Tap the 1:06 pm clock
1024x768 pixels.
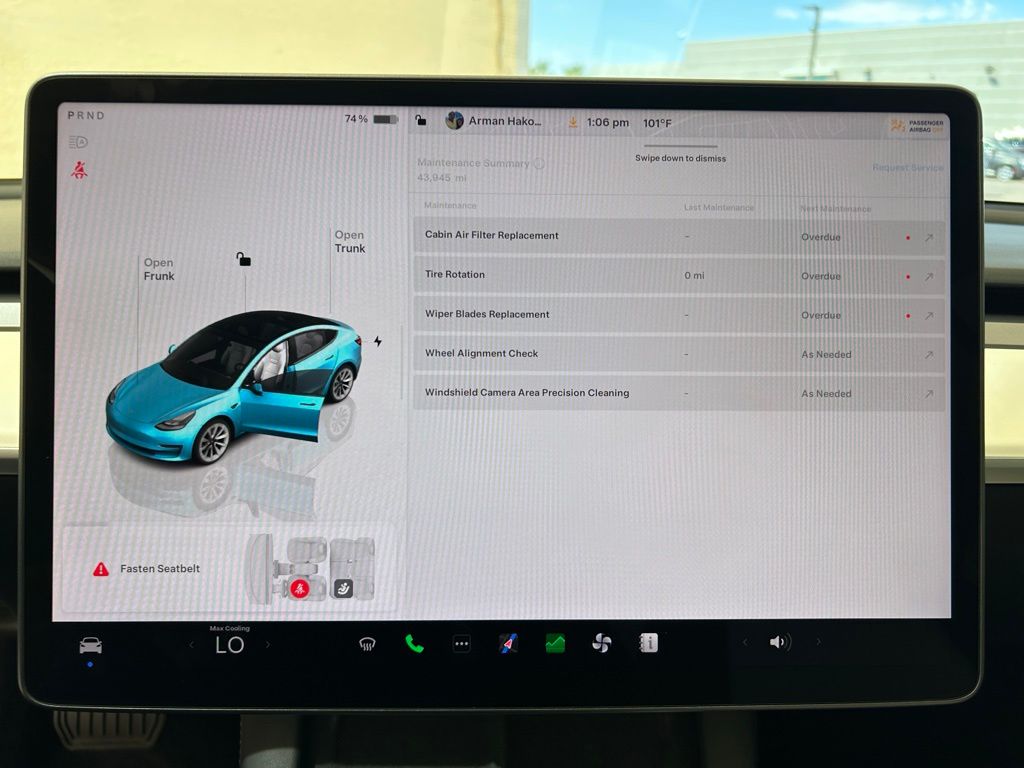tap(607, 122)
